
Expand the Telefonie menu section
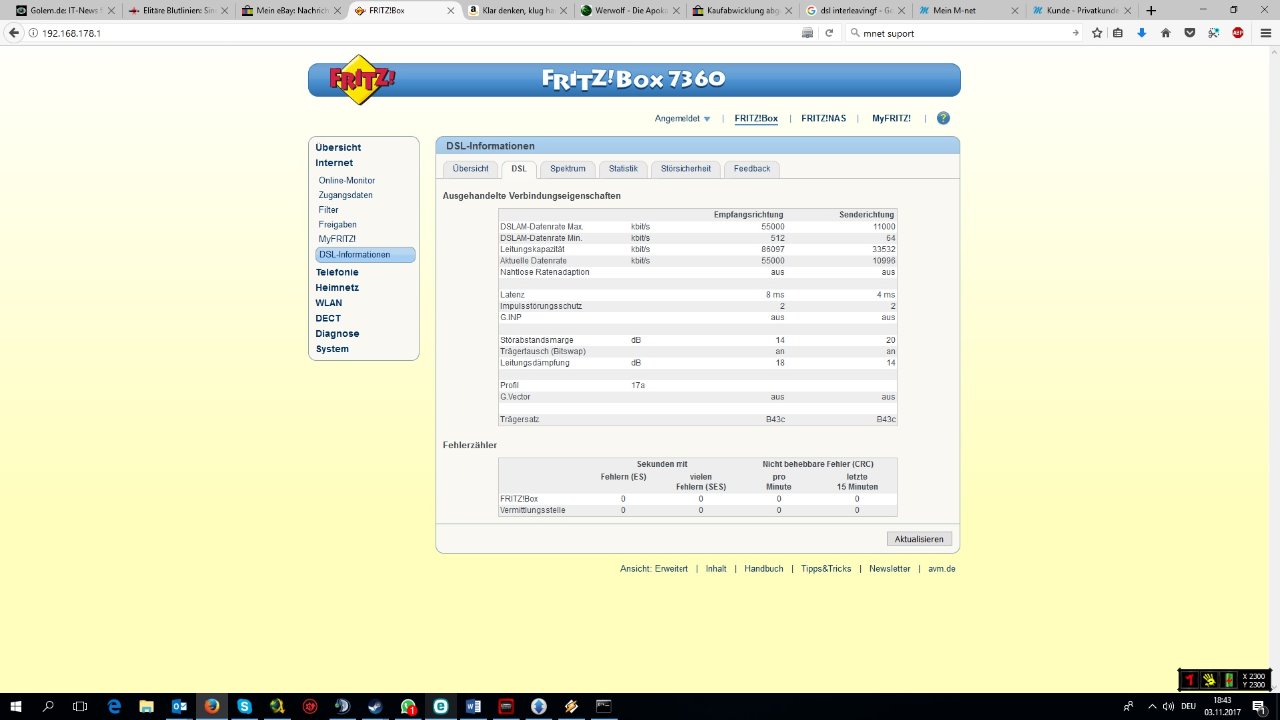(x=337, y=272)
